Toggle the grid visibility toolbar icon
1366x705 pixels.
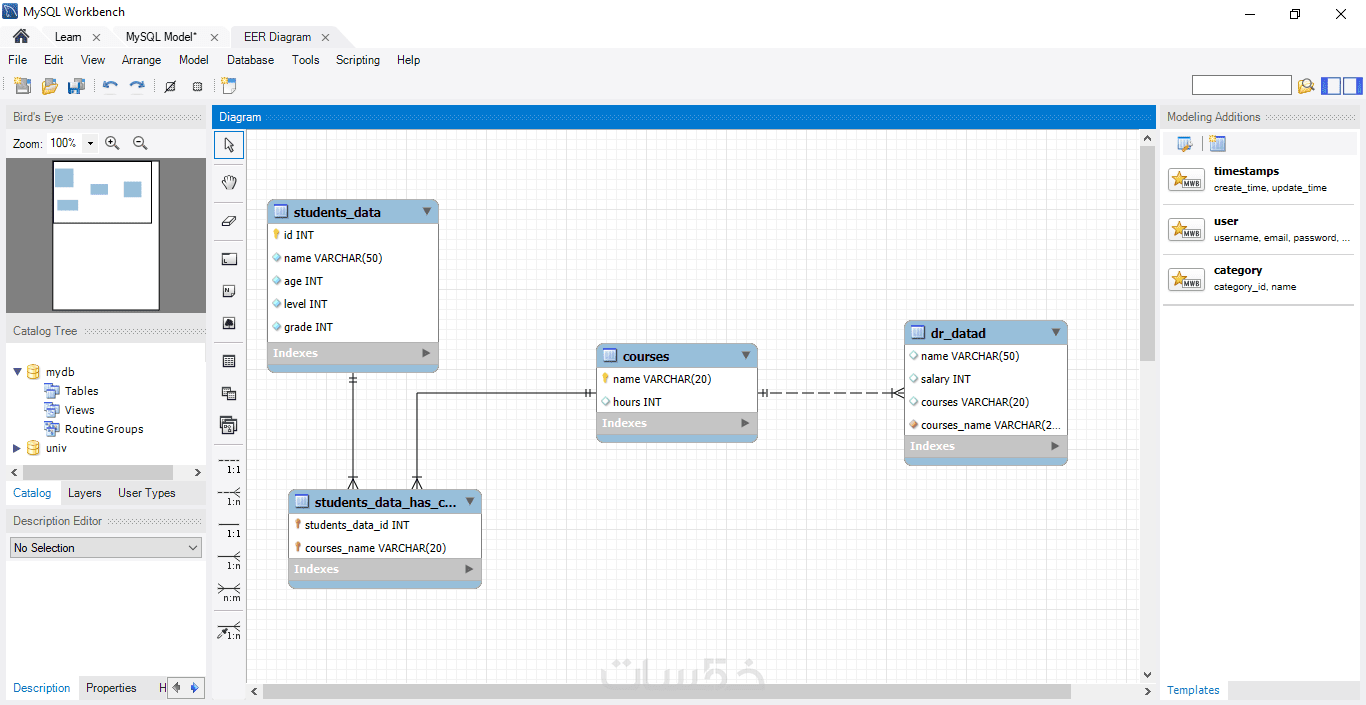[170, 86]
